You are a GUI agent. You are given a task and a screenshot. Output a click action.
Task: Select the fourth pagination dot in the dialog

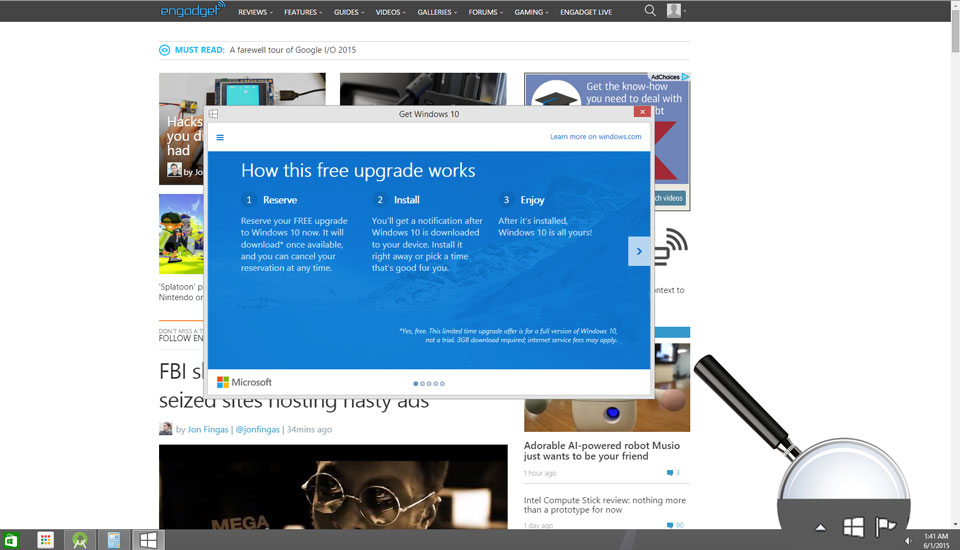[x=436, y=383]
